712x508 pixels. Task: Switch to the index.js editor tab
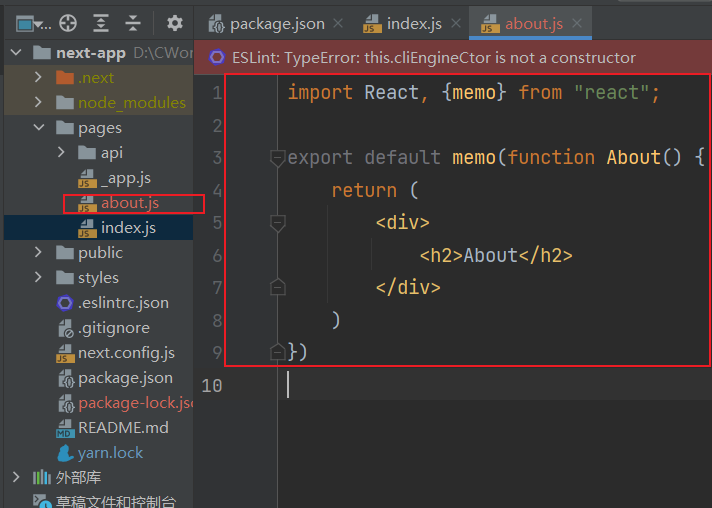(x=414, y=24)
